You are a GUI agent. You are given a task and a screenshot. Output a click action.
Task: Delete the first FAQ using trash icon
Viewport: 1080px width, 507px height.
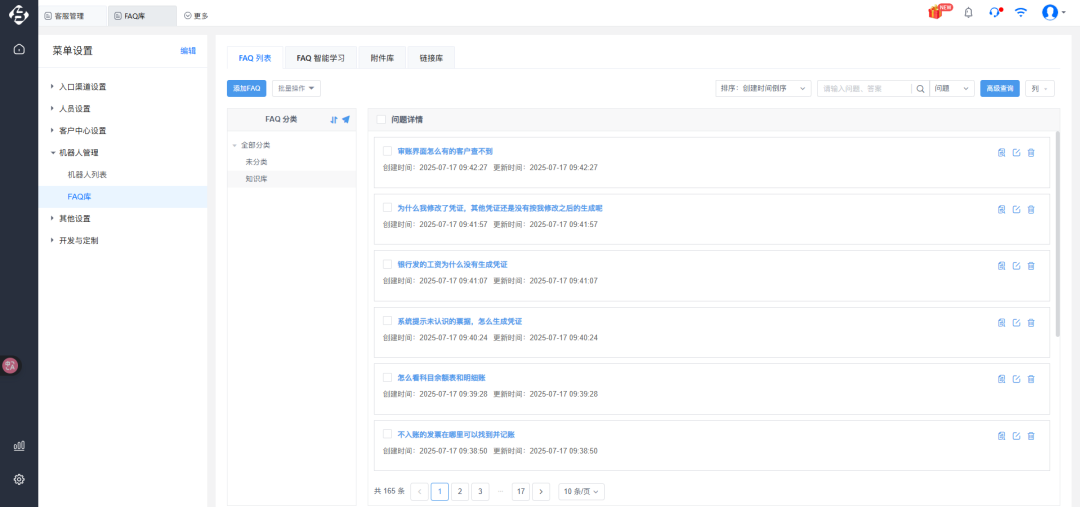click(x=1031, y=153)
